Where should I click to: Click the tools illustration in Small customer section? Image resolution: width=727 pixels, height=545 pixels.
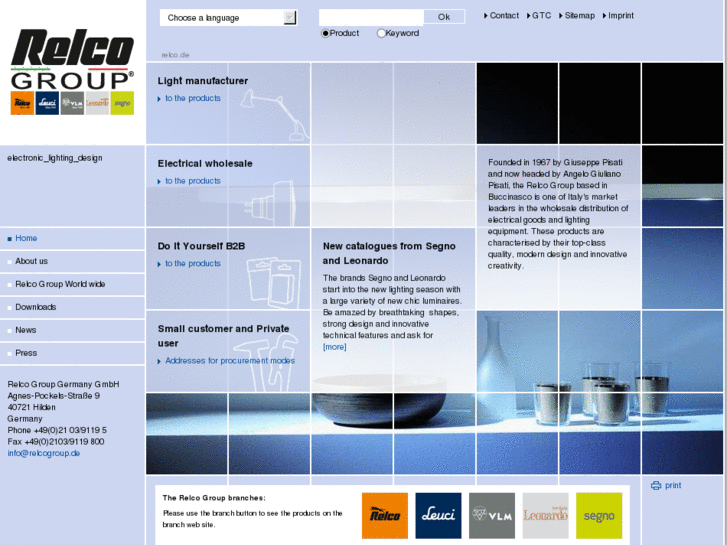point(267,362)
